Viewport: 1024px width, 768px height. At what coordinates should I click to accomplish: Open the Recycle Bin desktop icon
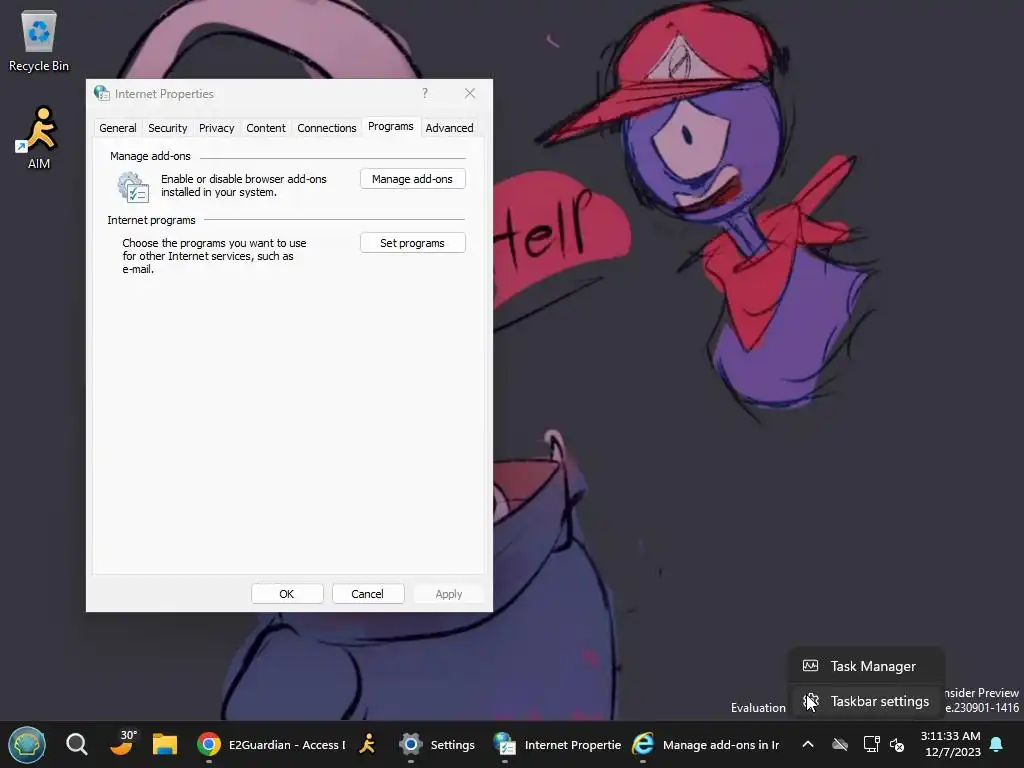[39, 40]
